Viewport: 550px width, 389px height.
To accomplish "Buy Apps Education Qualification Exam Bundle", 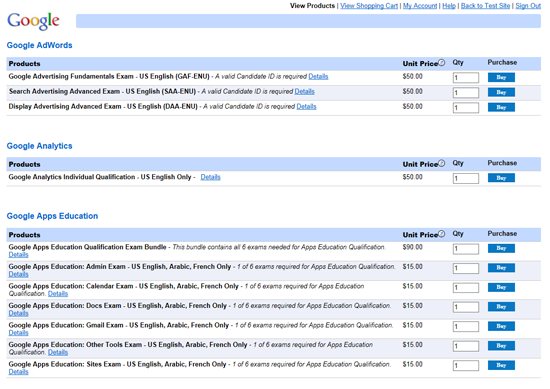I will coord(501,249).
